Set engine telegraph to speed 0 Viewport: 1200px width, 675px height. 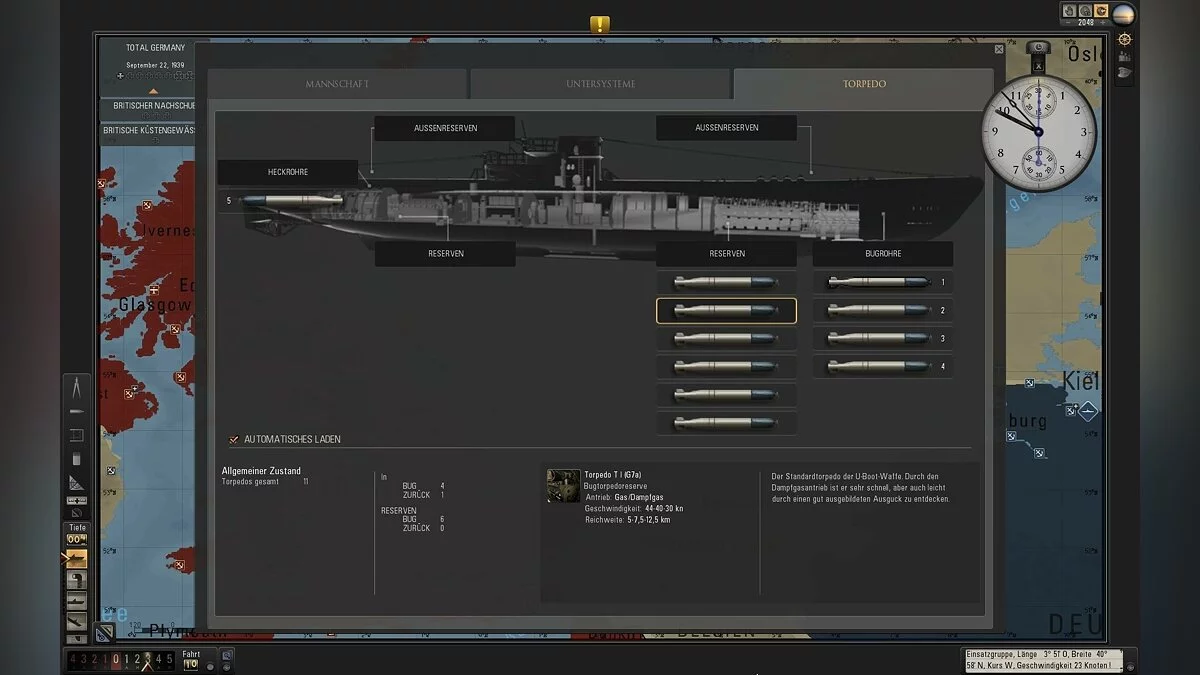pyautogui.click(x=117, y=660)
